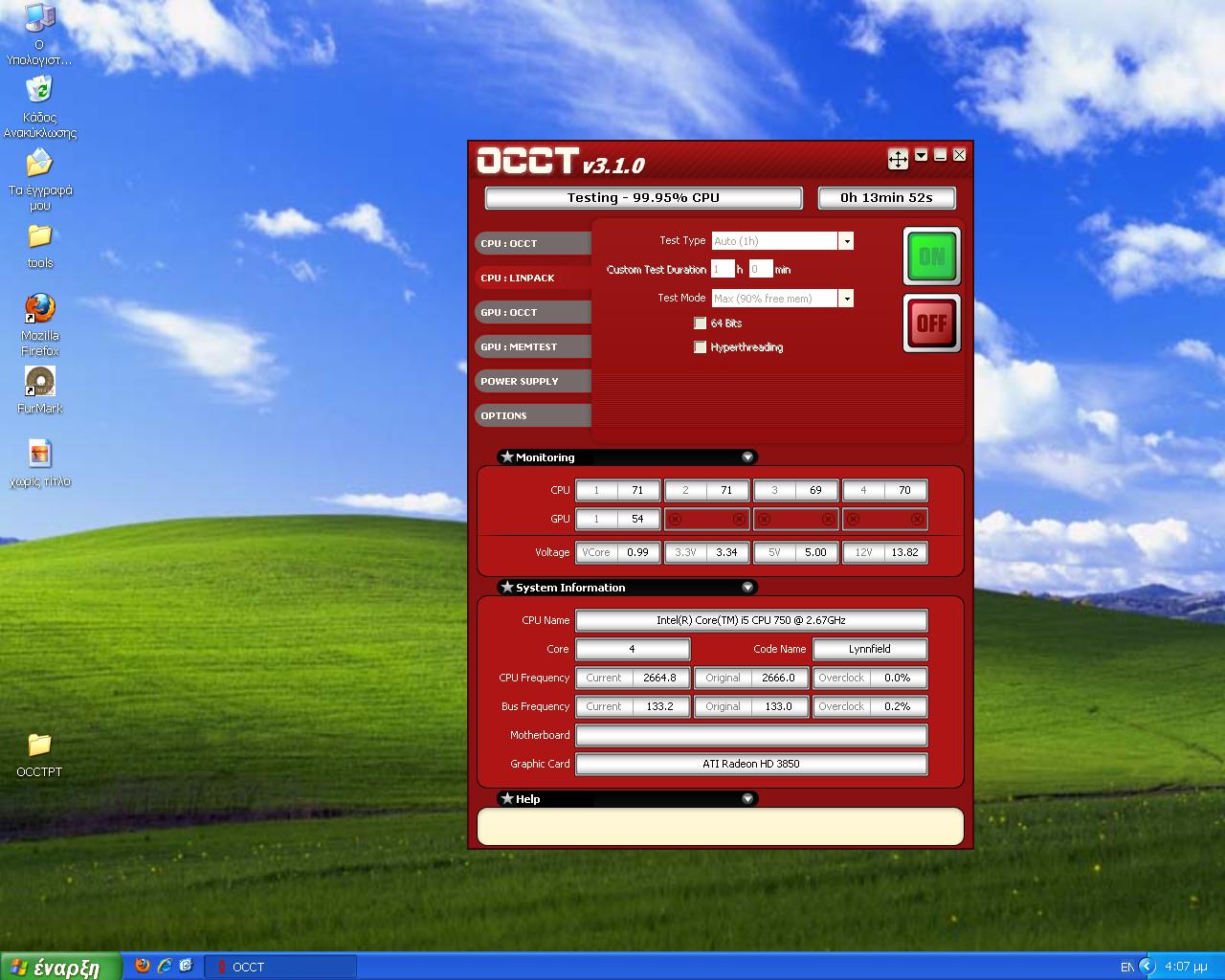Click the 3.3V voltage value 3.34
The width and height of the screenshot is (1225, 980).
tap(726, 552)
